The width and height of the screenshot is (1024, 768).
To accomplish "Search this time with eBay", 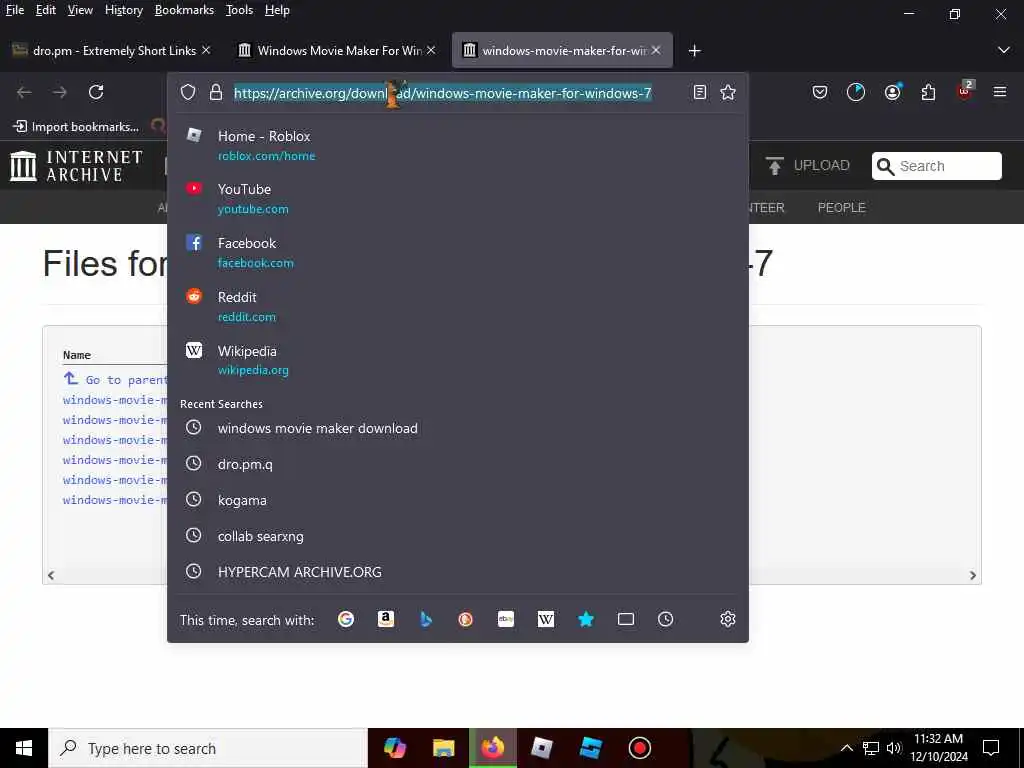I will tap(505, 618).
